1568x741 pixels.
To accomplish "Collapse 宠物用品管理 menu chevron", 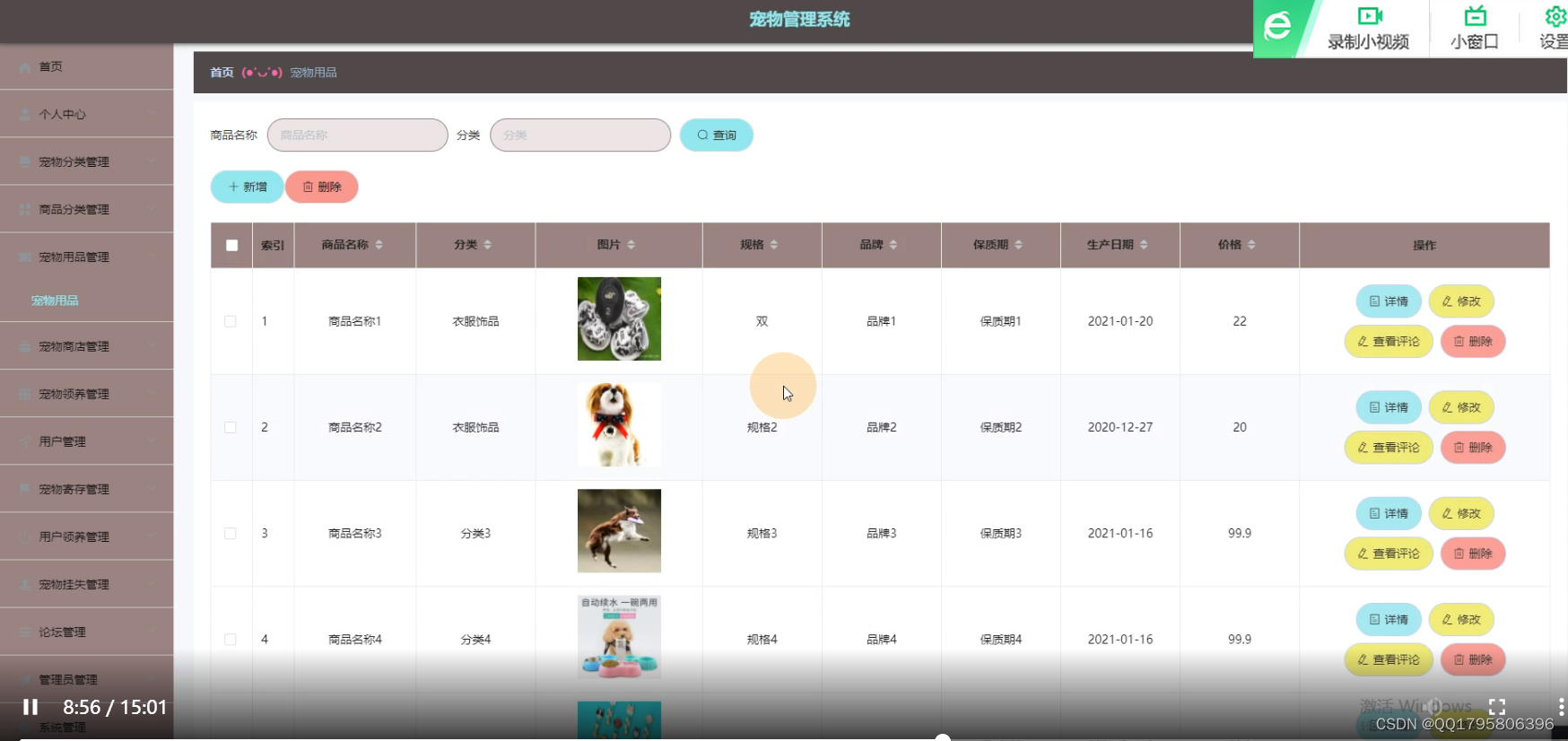I will click(x=152, y=257).
